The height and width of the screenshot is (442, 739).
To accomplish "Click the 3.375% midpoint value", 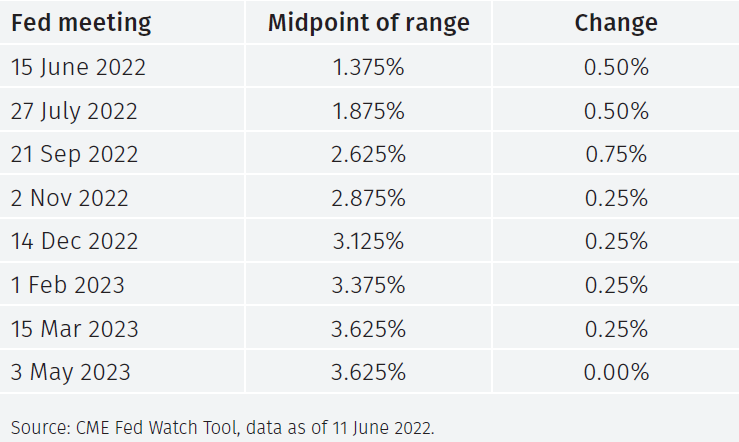I will point(369,285).
